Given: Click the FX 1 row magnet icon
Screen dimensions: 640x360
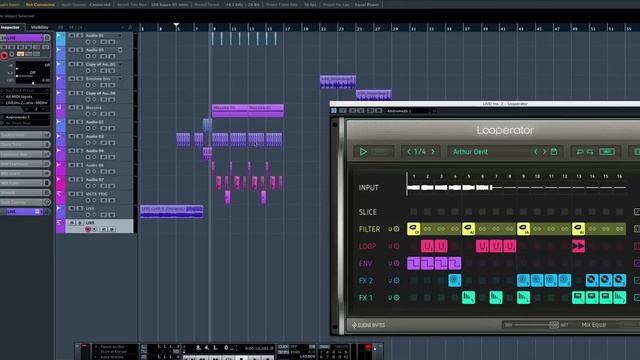Looking at the screenshot, I should [390, 298].
